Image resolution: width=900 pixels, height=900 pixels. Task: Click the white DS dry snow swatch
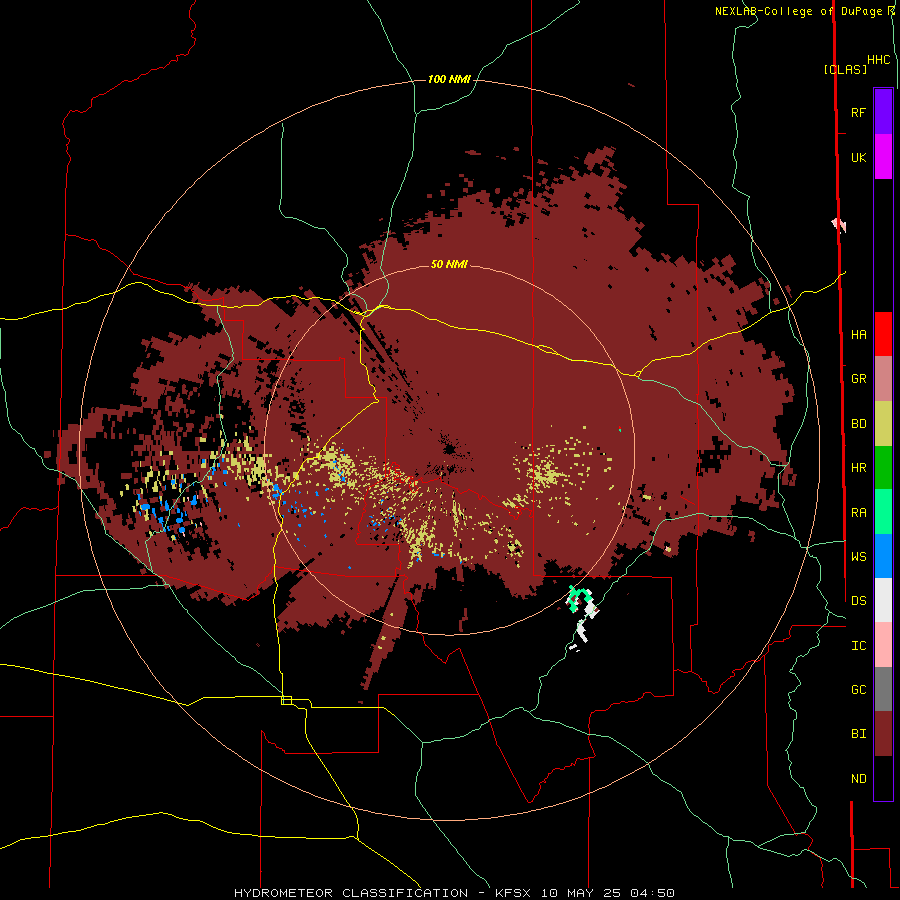[x=883, y=600]
